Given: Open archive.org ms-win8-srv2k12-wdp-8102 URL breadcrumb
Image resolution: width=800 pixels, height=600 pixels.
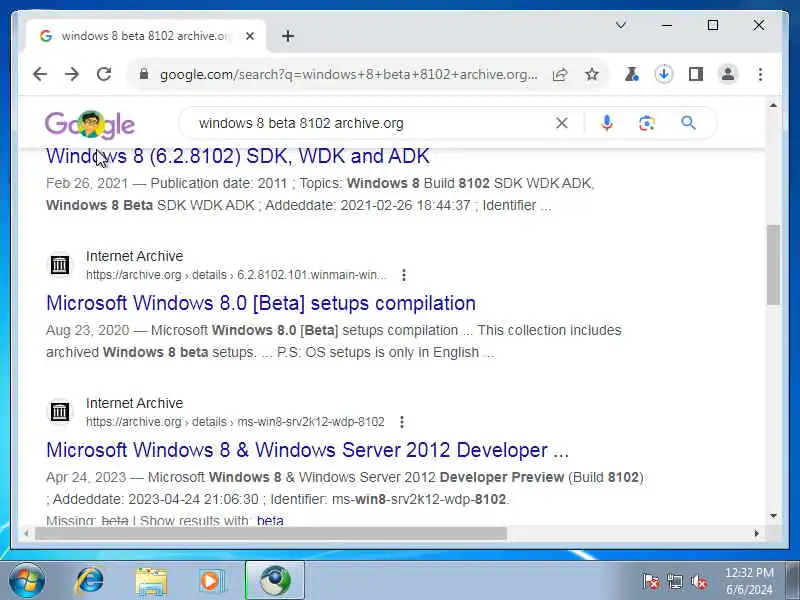Looking at the screenshot, I should (235, 422).
